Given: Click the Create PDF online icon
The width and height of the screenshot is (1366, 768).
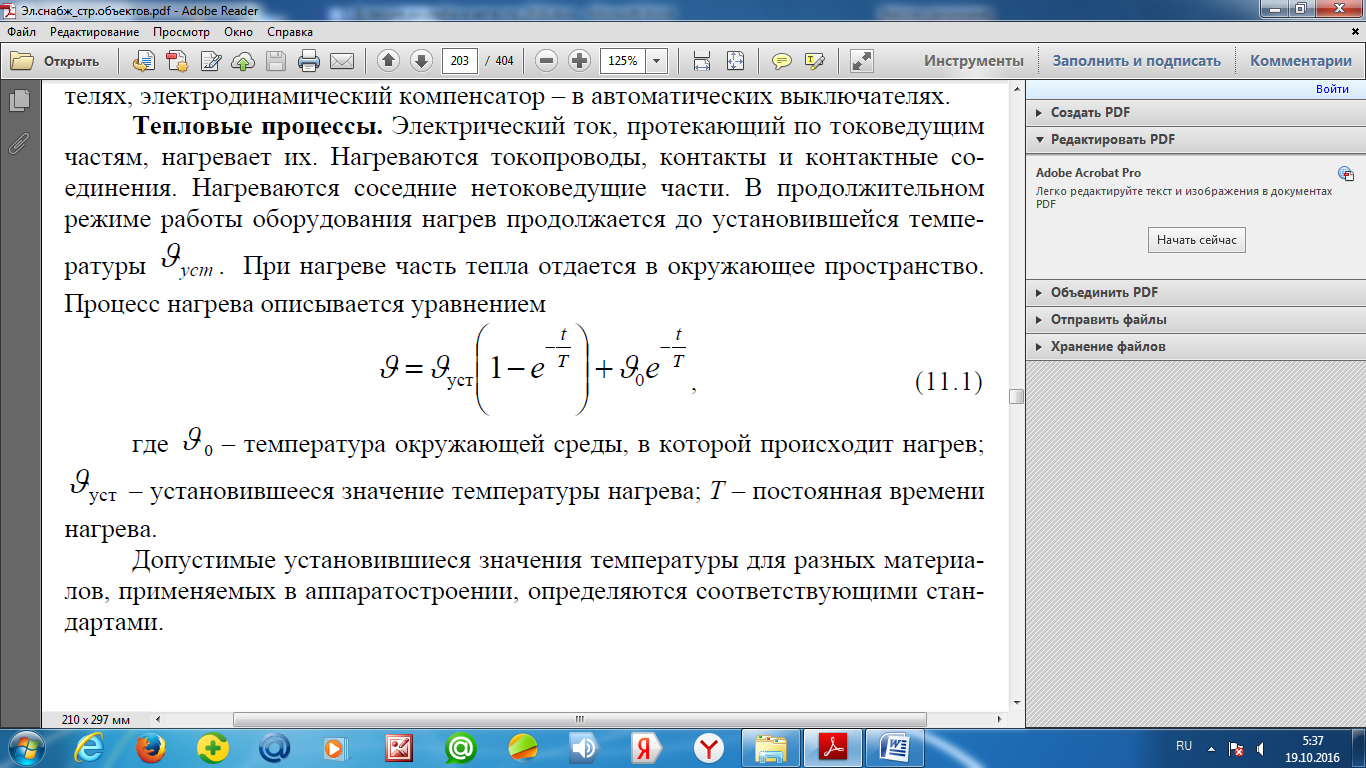Looking at the screenshot, I should click(x=177, y=61).
